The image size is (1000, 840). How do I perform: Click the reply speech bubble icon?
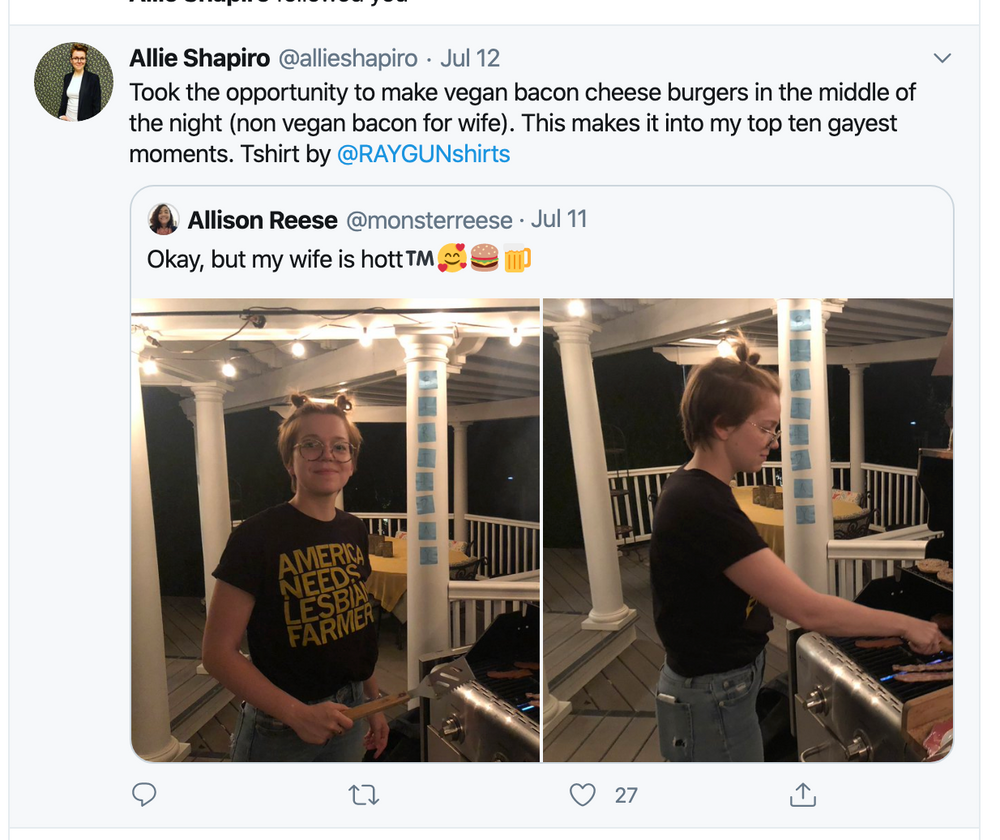145,795
